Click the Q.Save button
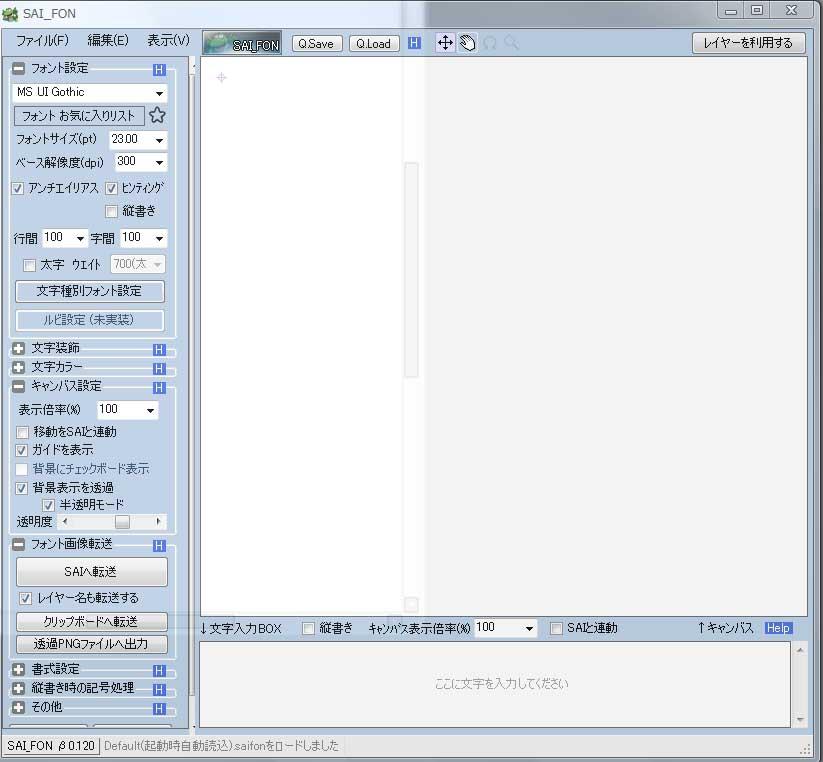The height and width of the screenshot is (762, 823). pyautogui.click(x=316, y=44)
